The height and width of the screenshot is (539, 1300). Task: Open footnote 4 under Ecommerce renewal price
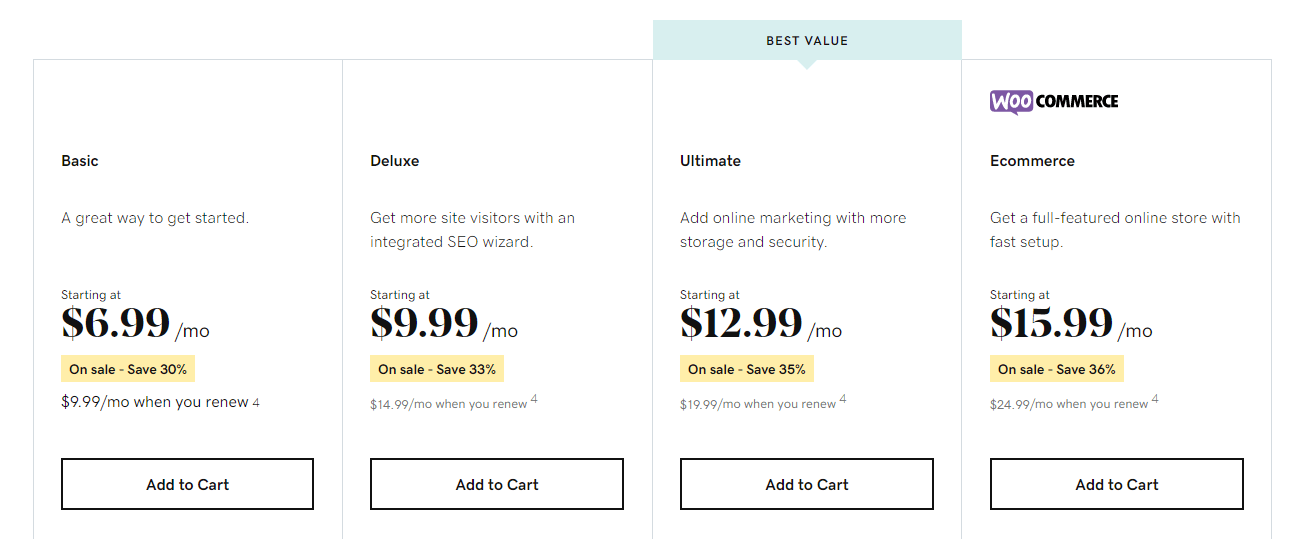point(1155,400)
